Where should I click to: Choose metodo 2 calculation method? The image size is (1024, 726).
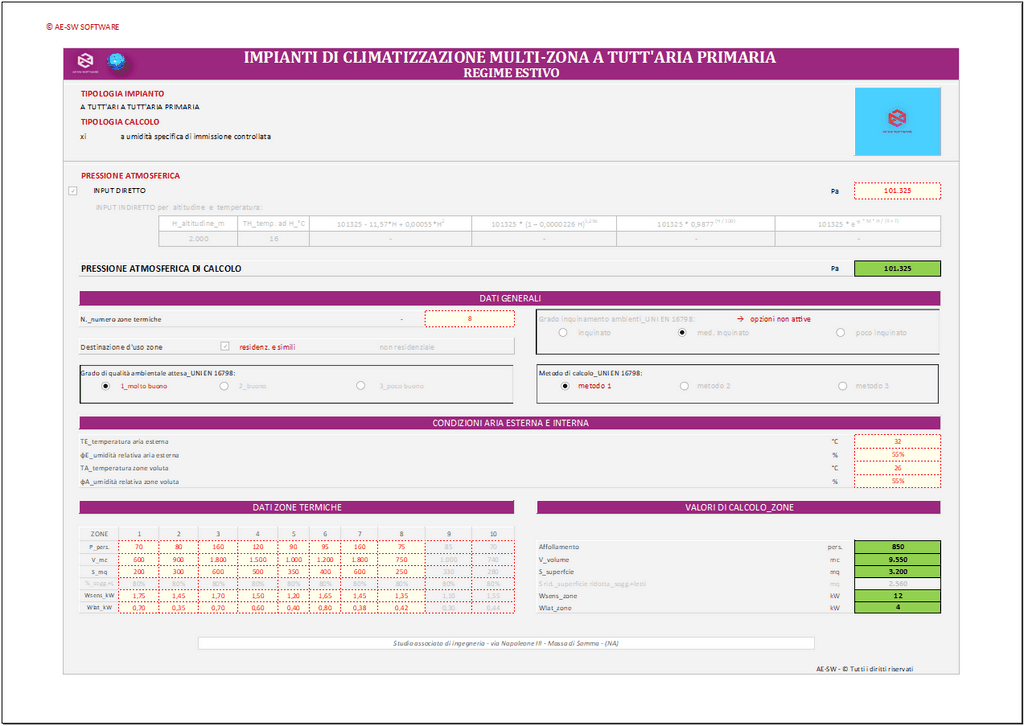point(684,386)
